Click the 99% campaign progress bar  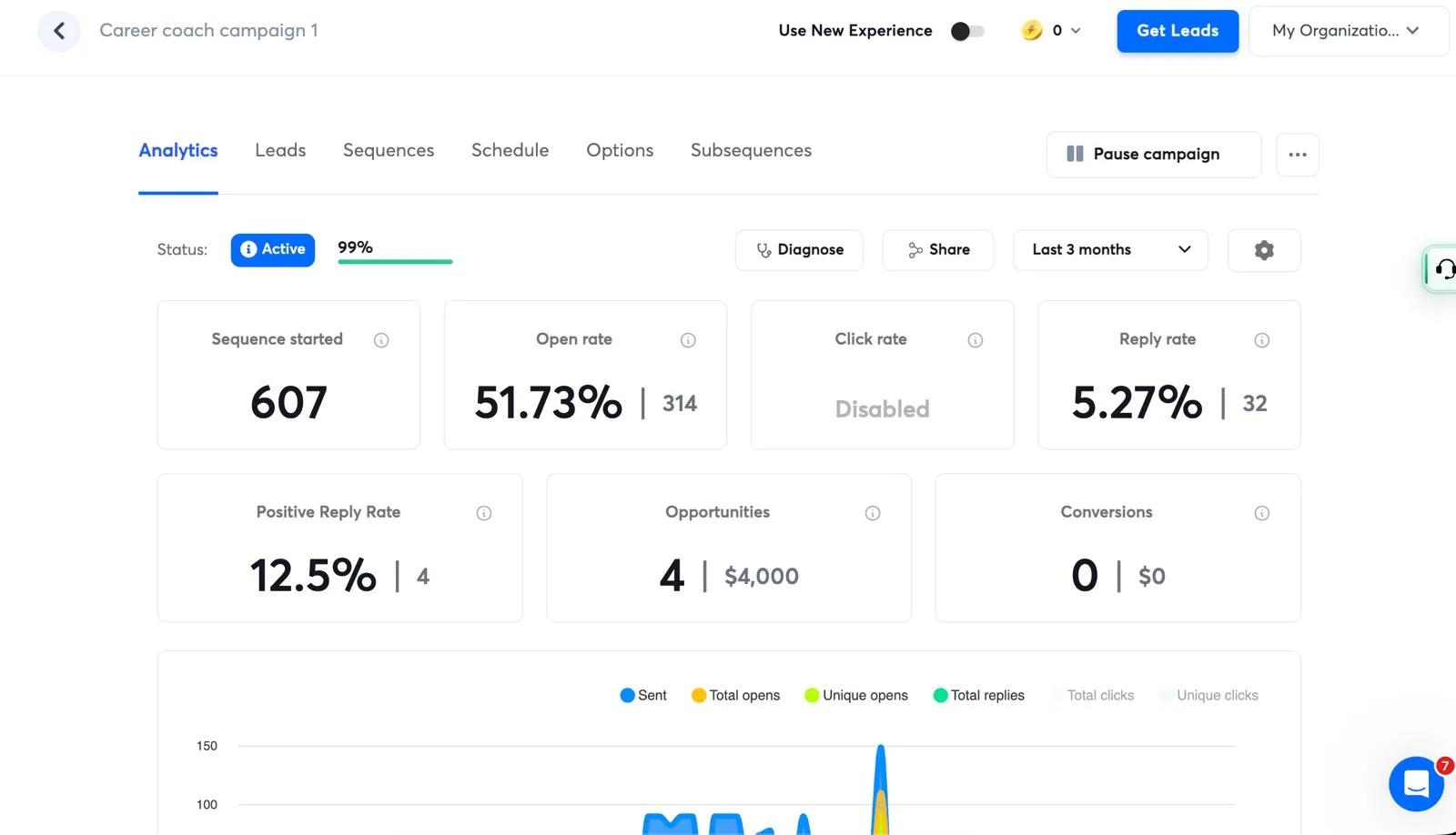coord(395,261)
